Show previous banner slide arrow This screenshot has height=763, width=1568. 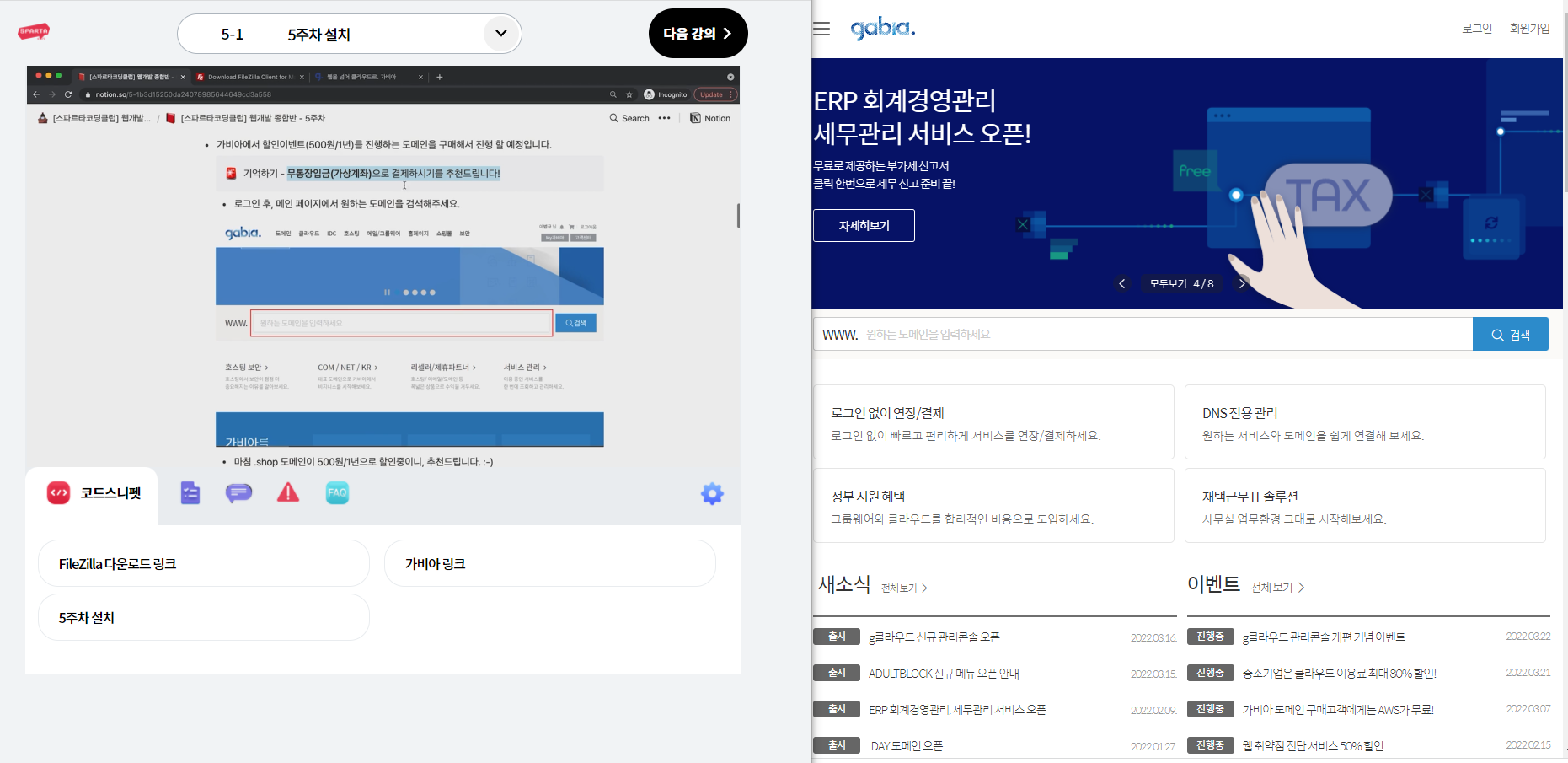(x=1121, y=284)
